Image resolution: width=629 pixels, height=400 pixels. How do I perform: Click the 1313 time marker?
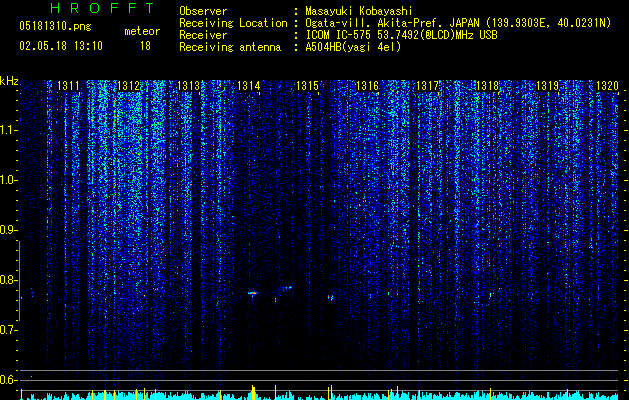click(x=189, y=86)
